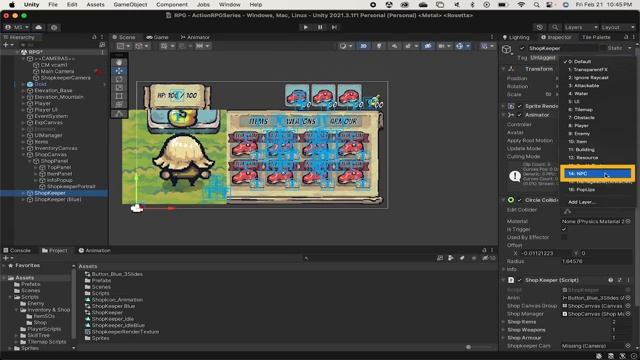
Task: Toggle Circle Collider enabled checkbox
Action: click(520, 200)
